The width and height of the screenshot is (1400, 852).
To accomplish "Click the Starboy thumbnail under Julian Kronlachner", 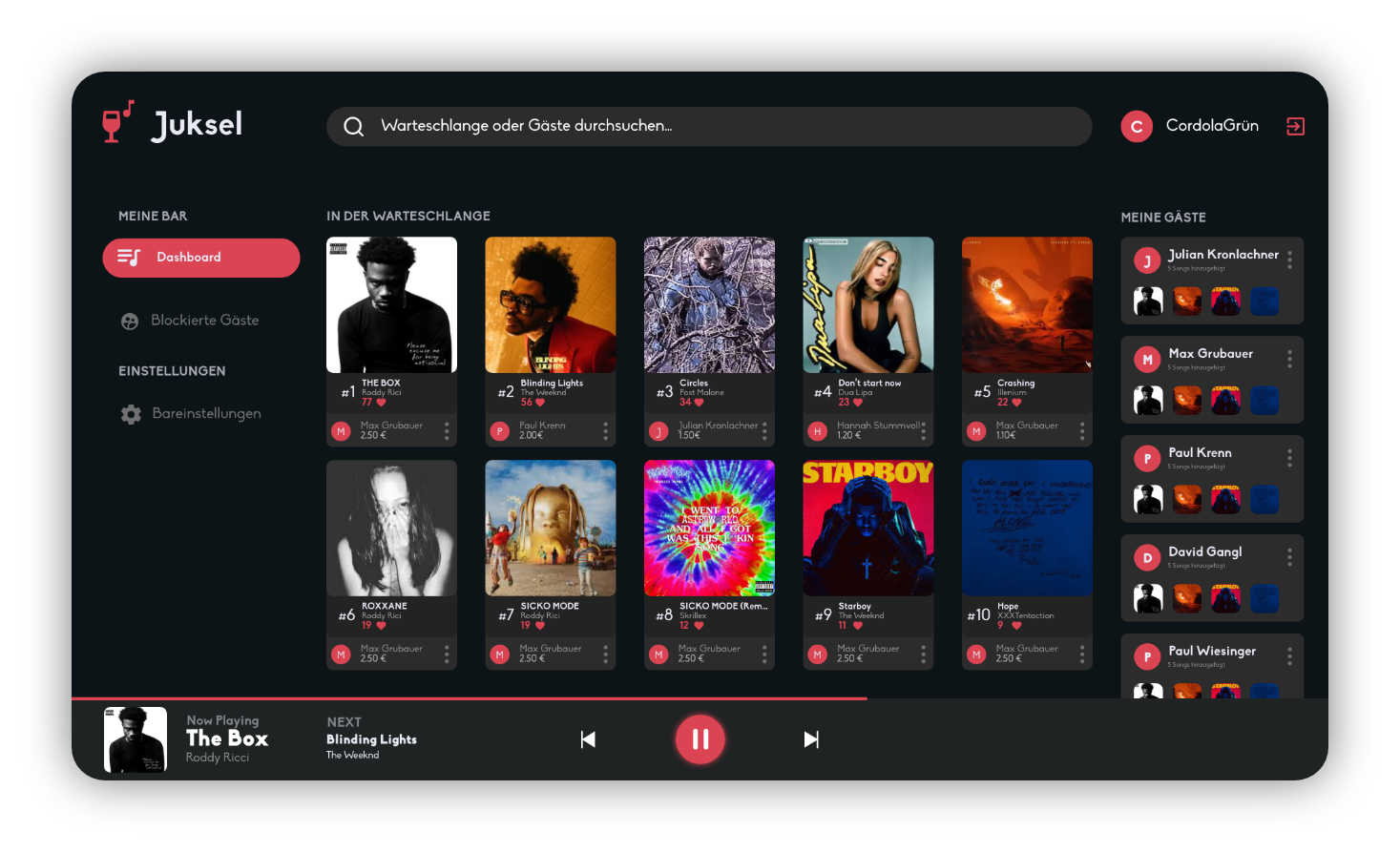I will point(1226,301).
